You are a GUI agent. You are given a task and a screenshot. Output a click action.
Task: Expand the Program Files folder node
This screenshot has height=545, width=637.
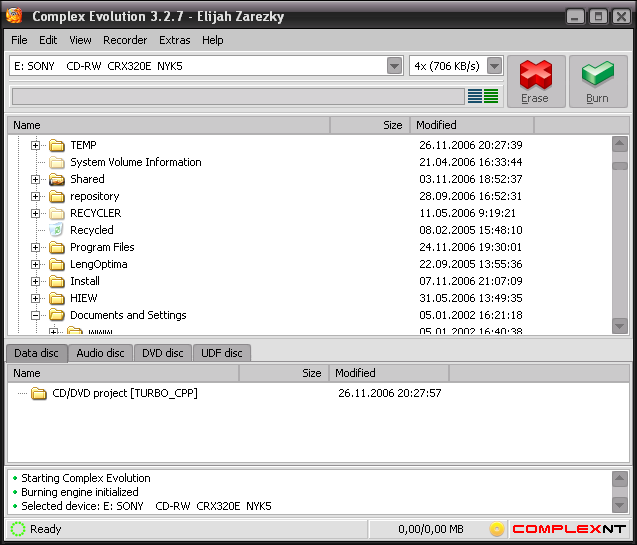point(36,247)
